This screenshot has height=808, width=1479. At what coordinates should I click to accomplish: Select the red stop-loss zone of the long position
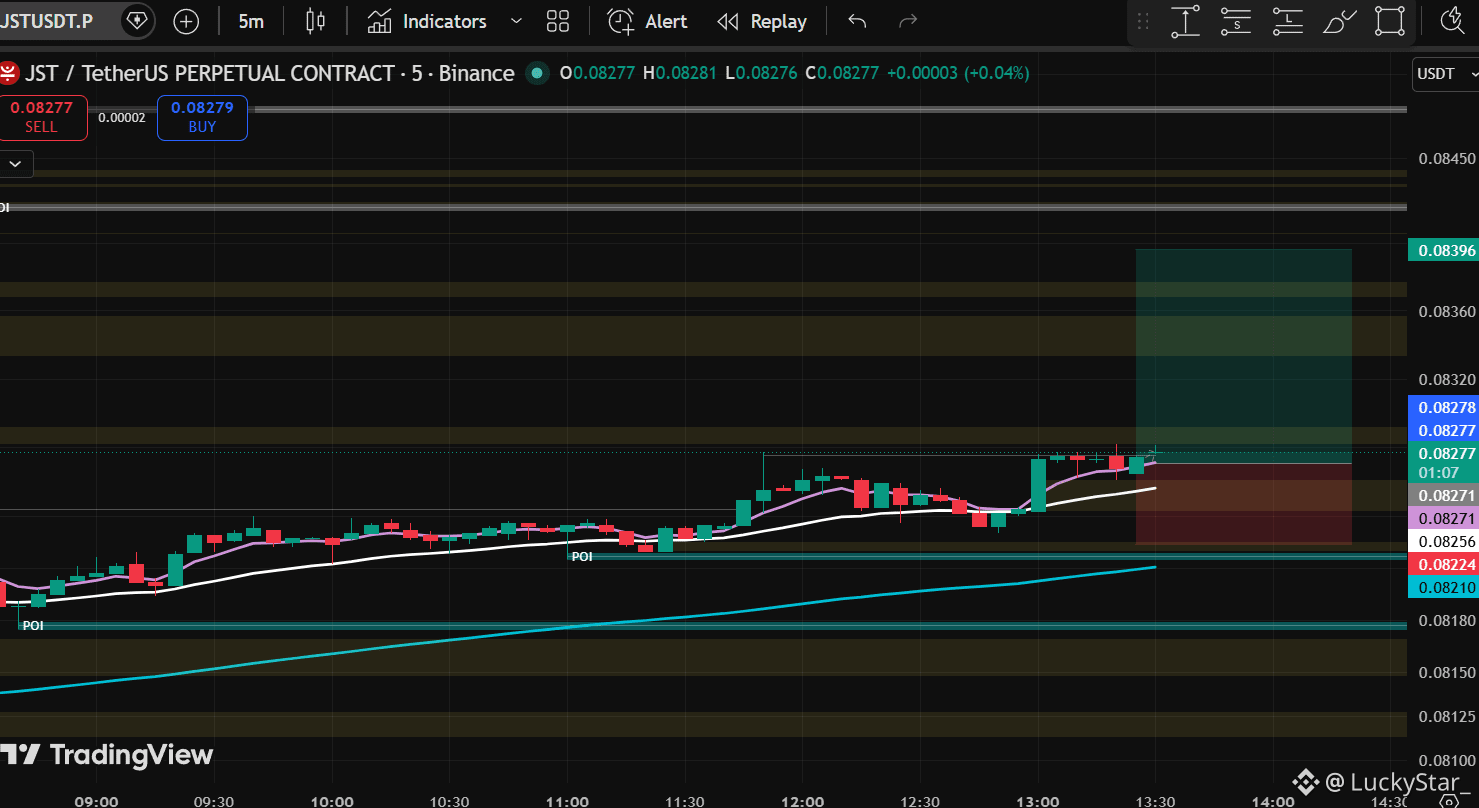(1243, 504)
